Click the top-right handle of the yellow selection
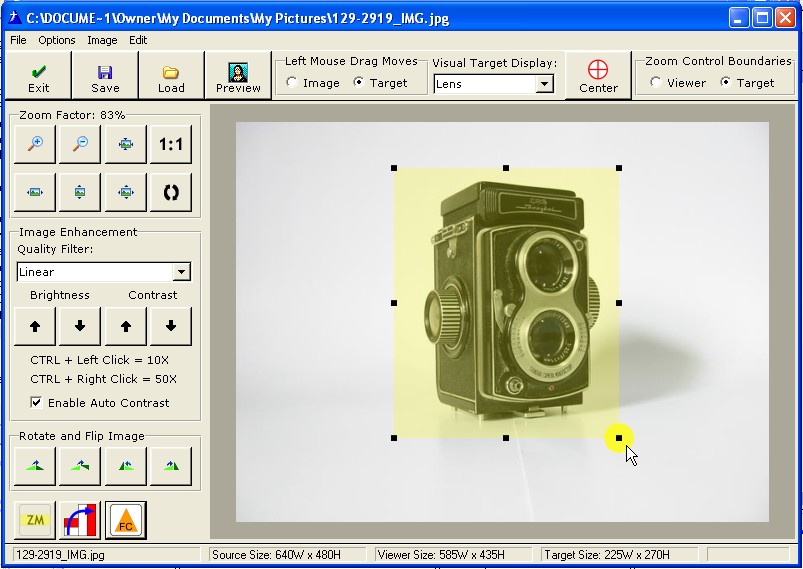 pos(619,168)
